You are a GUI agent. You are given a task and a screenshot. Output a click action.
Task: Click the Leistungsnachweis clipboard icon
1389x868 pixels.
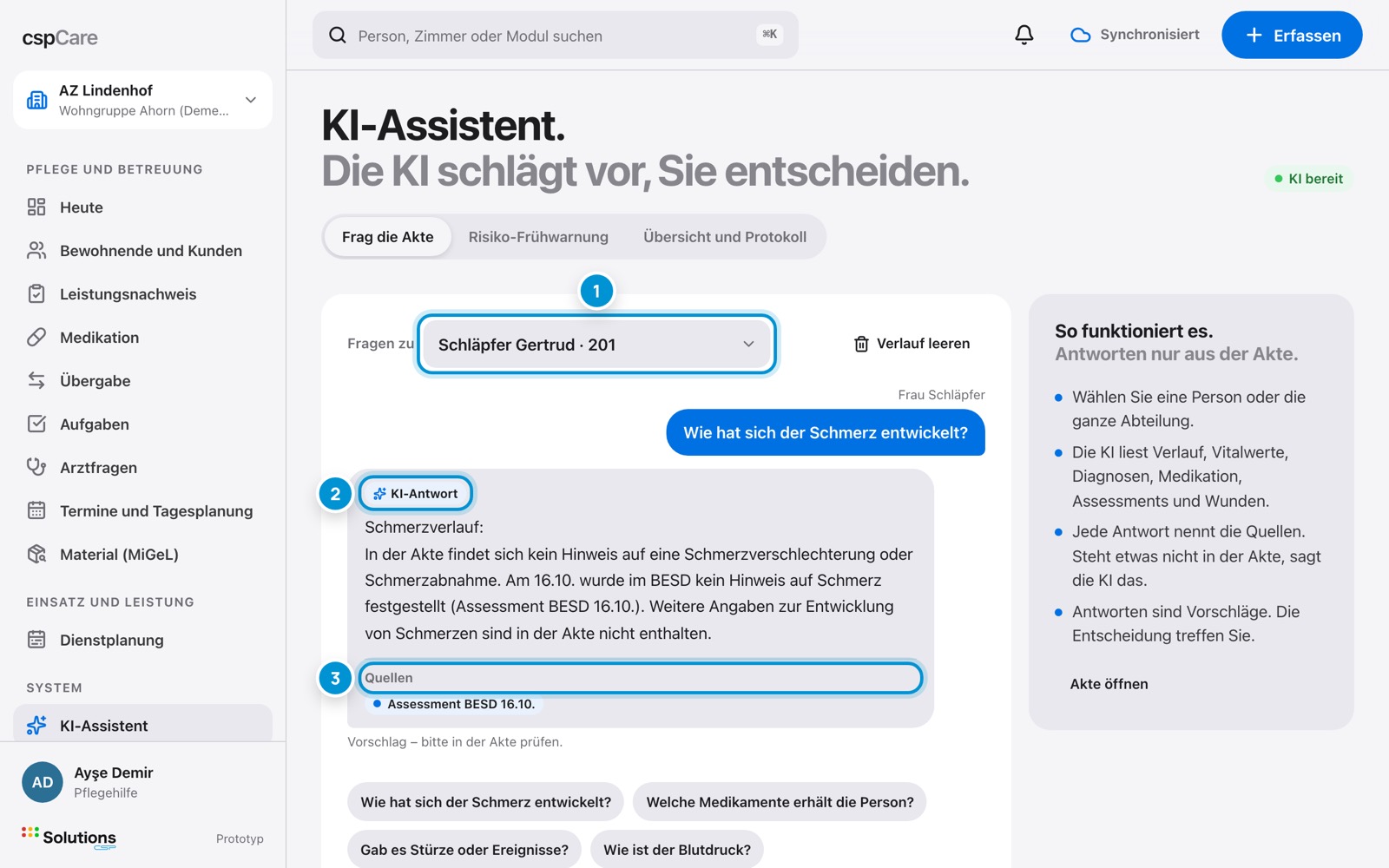pyautogui.click(x=36, y=293)
